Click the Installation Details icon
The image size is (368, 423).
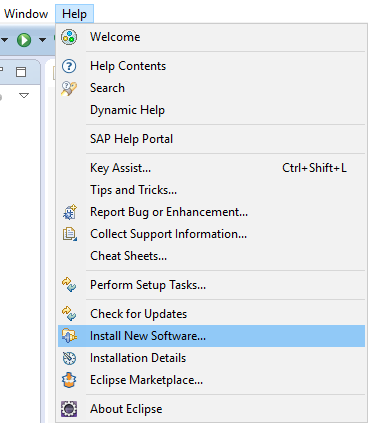click(69, 358)
